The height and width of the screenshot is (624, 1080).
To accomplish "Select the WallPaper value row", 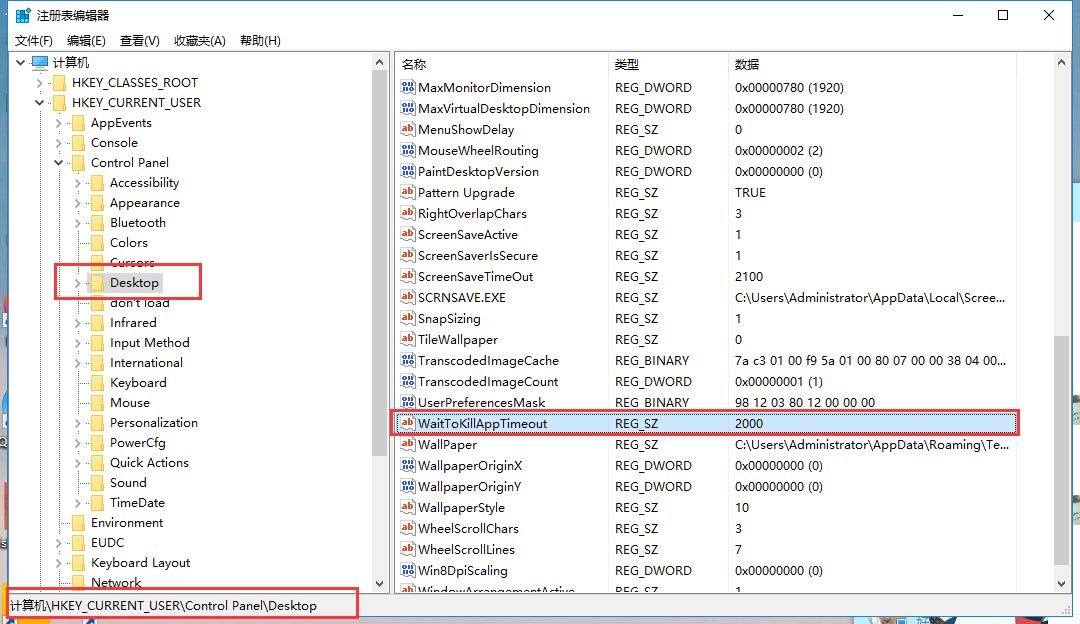I will coord(707,444).
